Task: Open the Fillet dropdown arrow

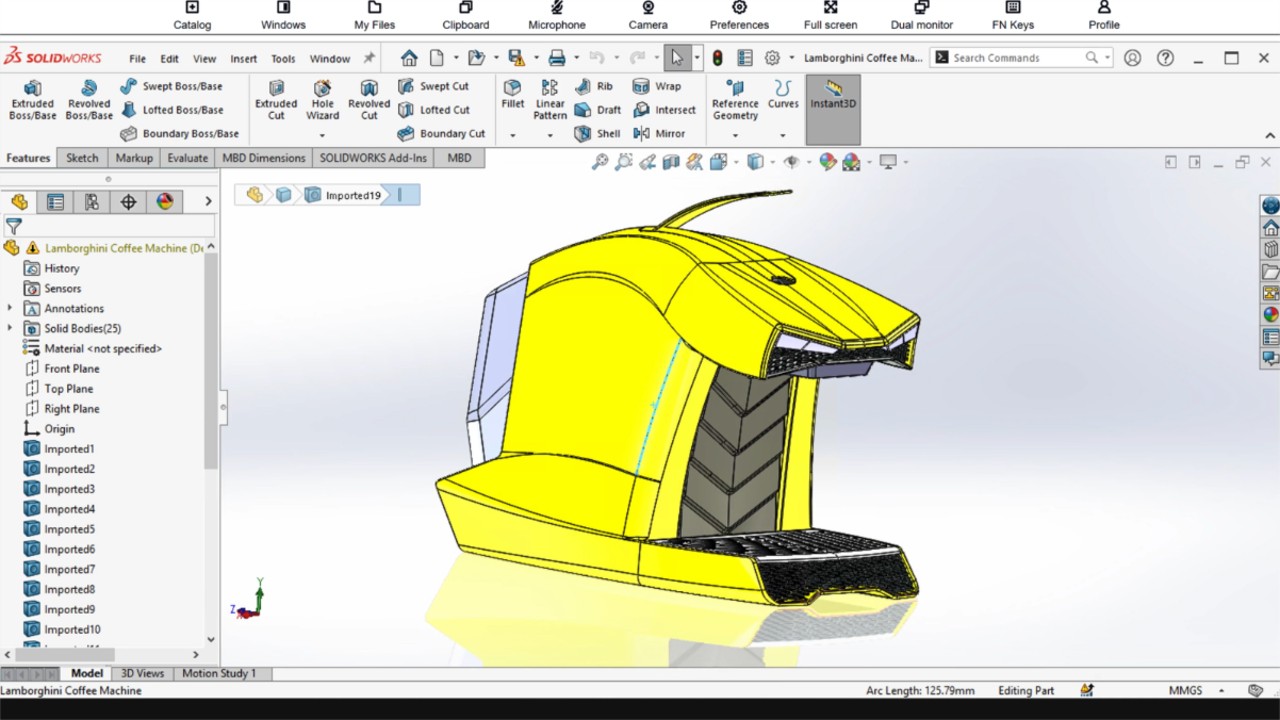Action: click(x=512, y=135)
